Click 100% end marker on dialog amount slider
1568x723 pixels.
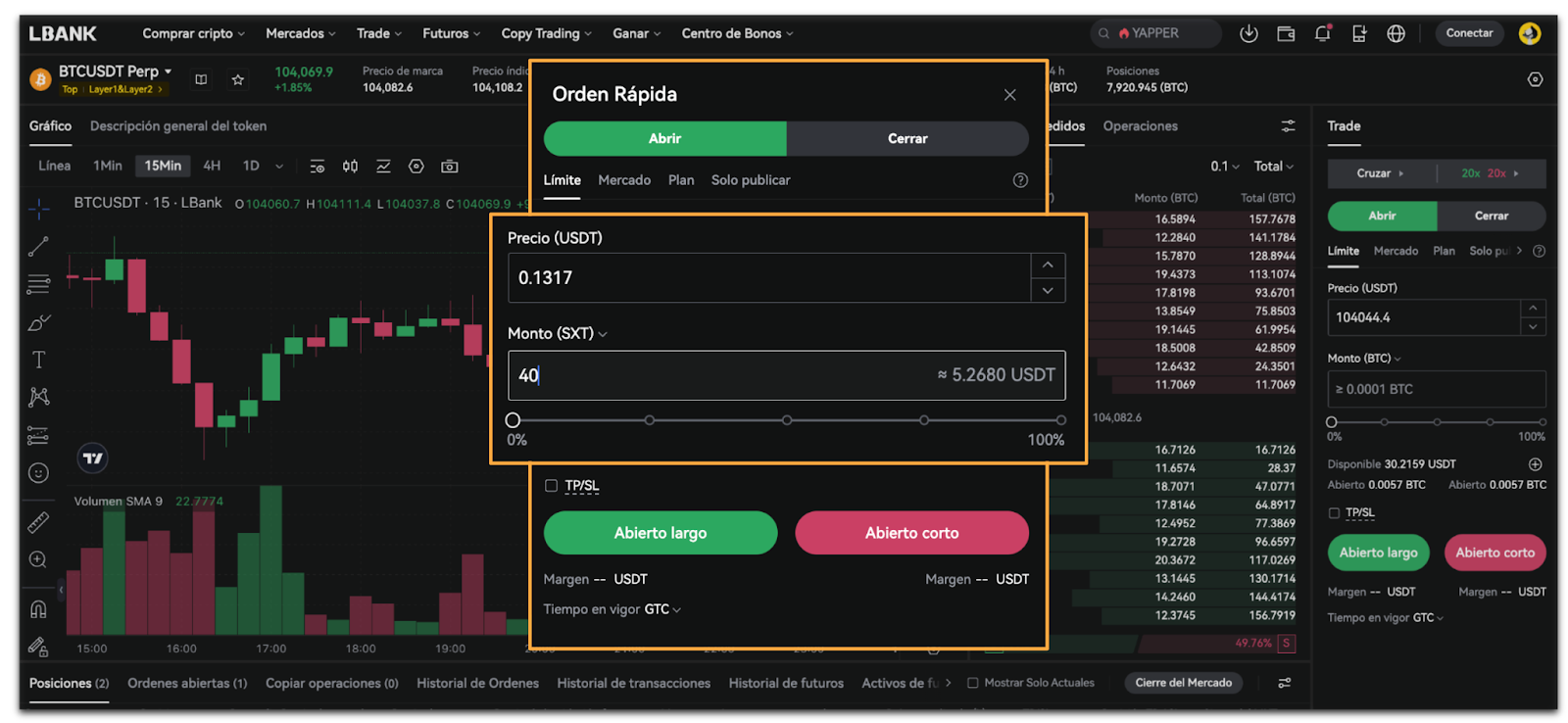(x=1061, y=420)
